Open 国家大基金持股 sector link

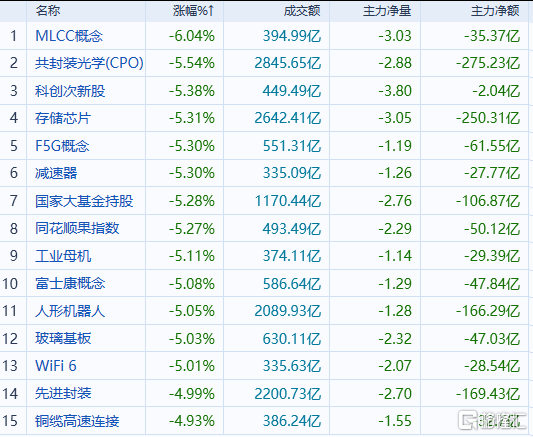(84, 201)
